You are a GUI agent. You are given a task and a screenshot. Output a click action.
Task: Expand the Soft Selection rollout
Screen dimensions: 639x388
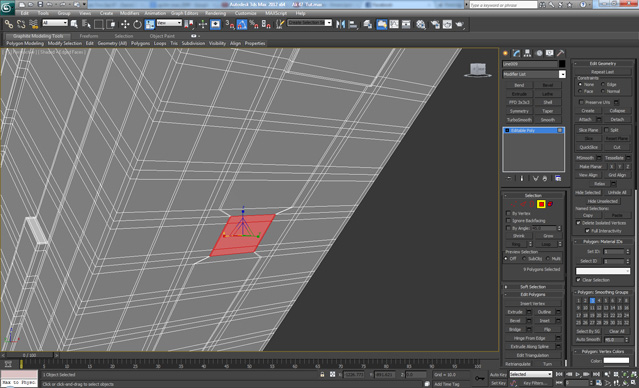coord(533,287)
